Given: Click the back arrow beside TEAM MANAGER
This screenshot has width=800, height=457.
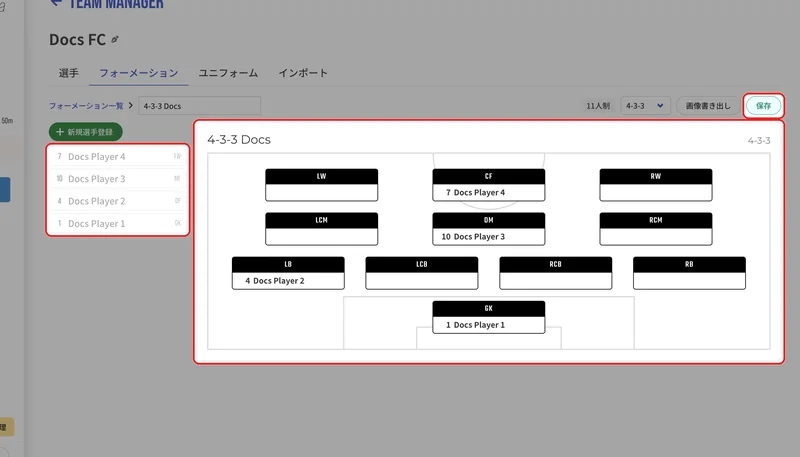Looking at the screenshot, I should (x=56, y=3).
